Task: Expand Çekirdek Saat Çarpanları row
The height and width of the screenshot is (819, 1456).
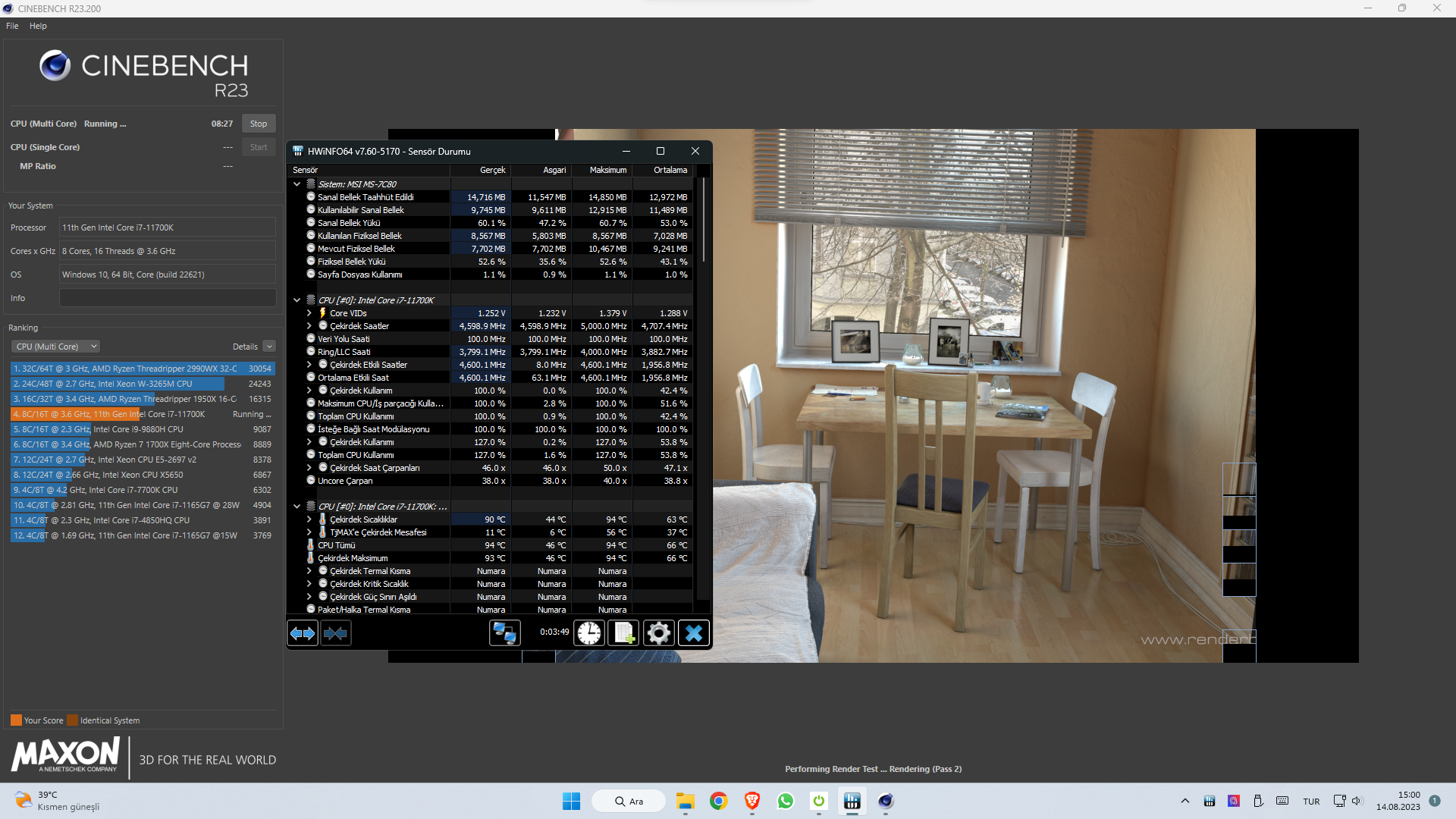Action: (x=309, y=468)
